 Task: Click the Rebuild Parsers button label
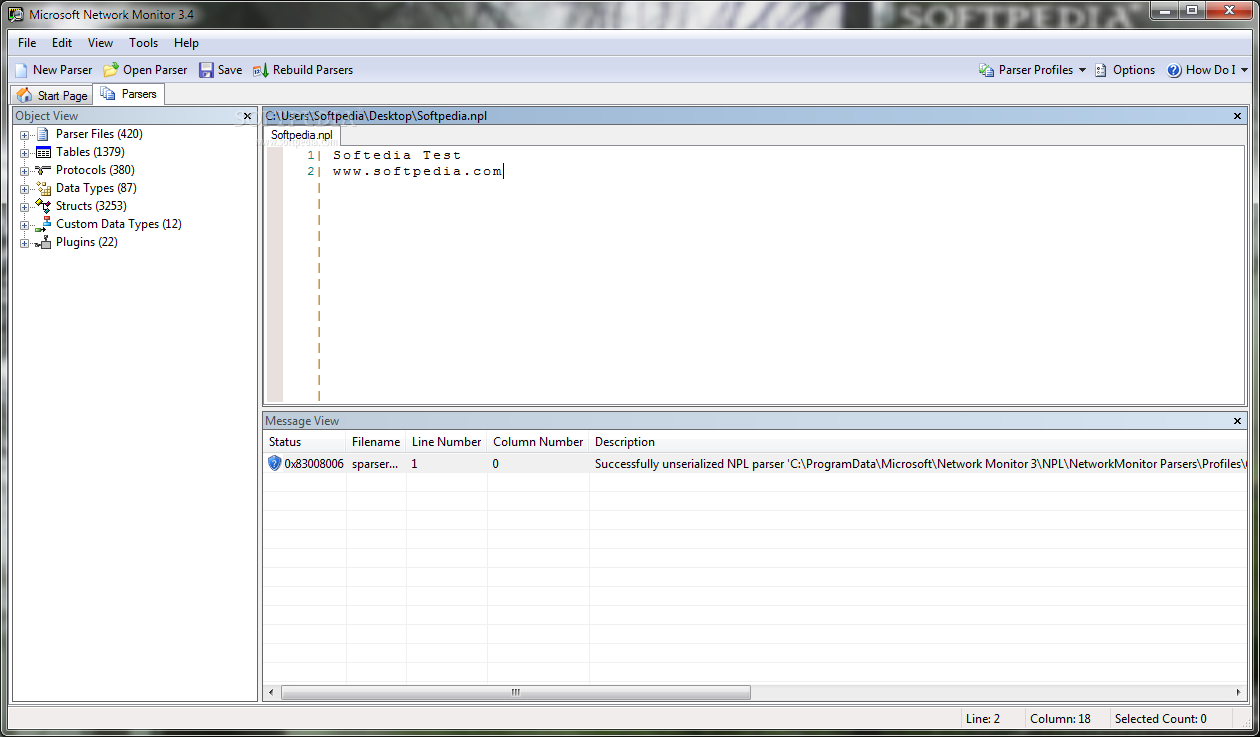313,70
